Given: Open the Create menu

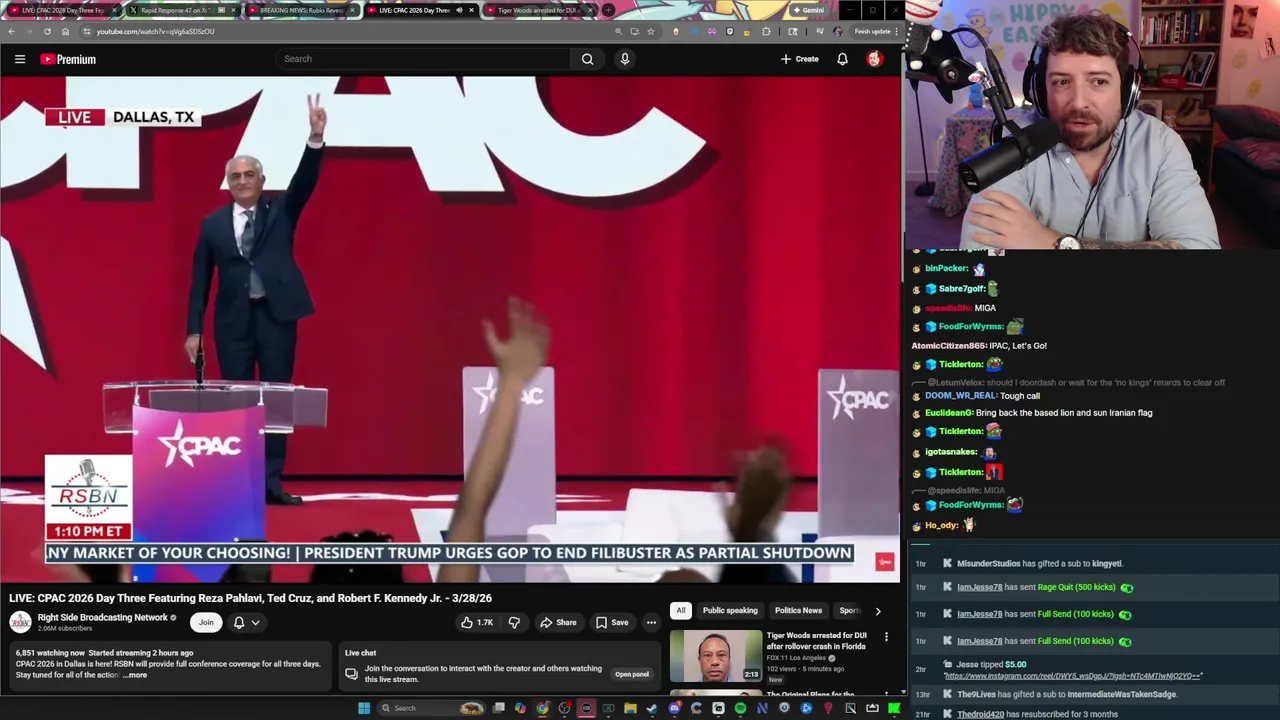Looking at the screenshot, I should (800, 59).
